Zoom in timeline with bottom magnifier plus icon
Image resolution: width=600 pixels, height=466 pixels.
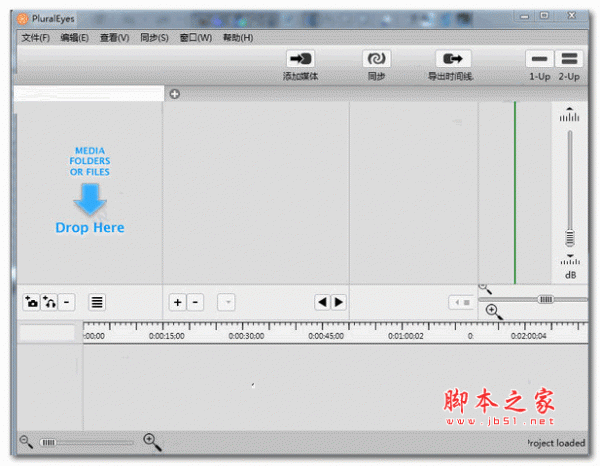152,442
